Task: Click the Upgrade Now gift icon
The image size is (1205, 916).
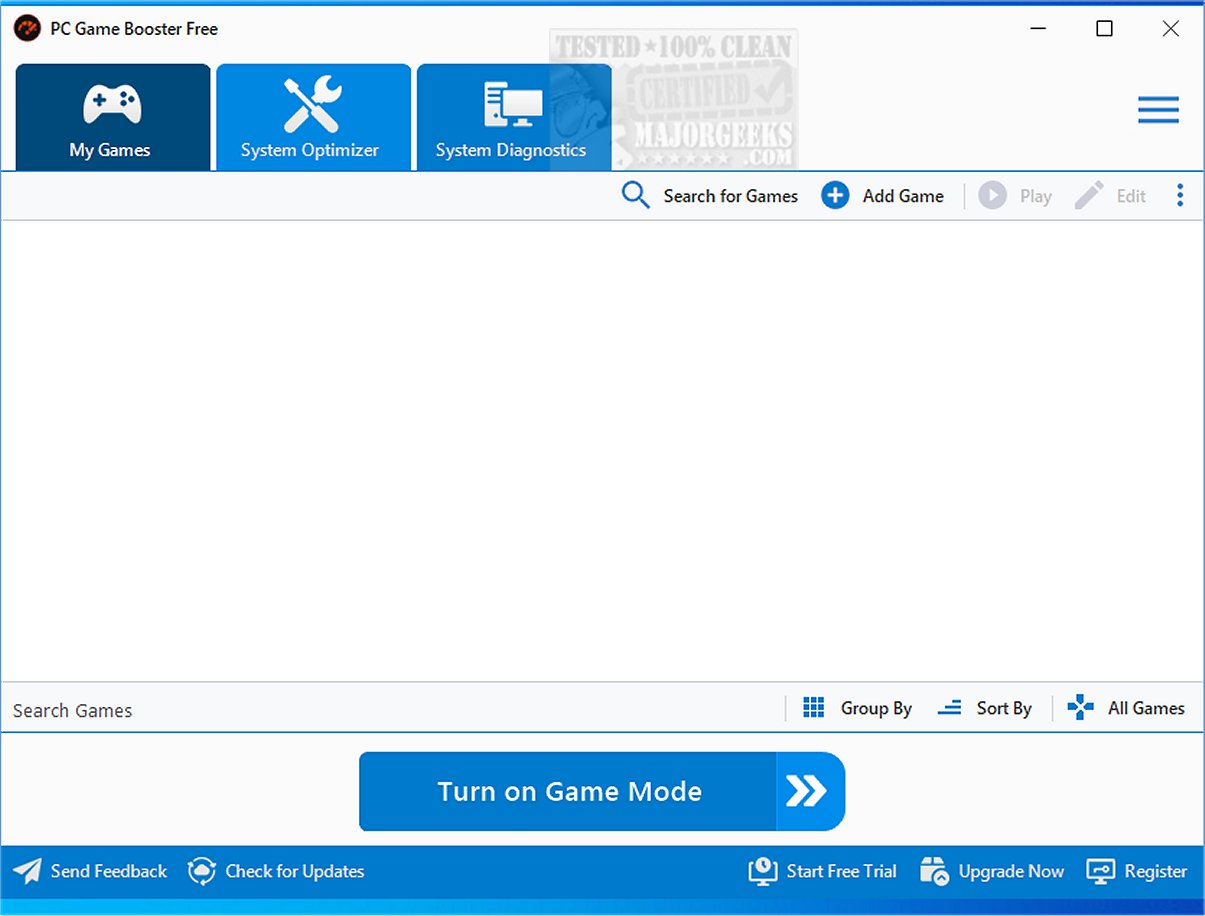Action: (934, 871)
